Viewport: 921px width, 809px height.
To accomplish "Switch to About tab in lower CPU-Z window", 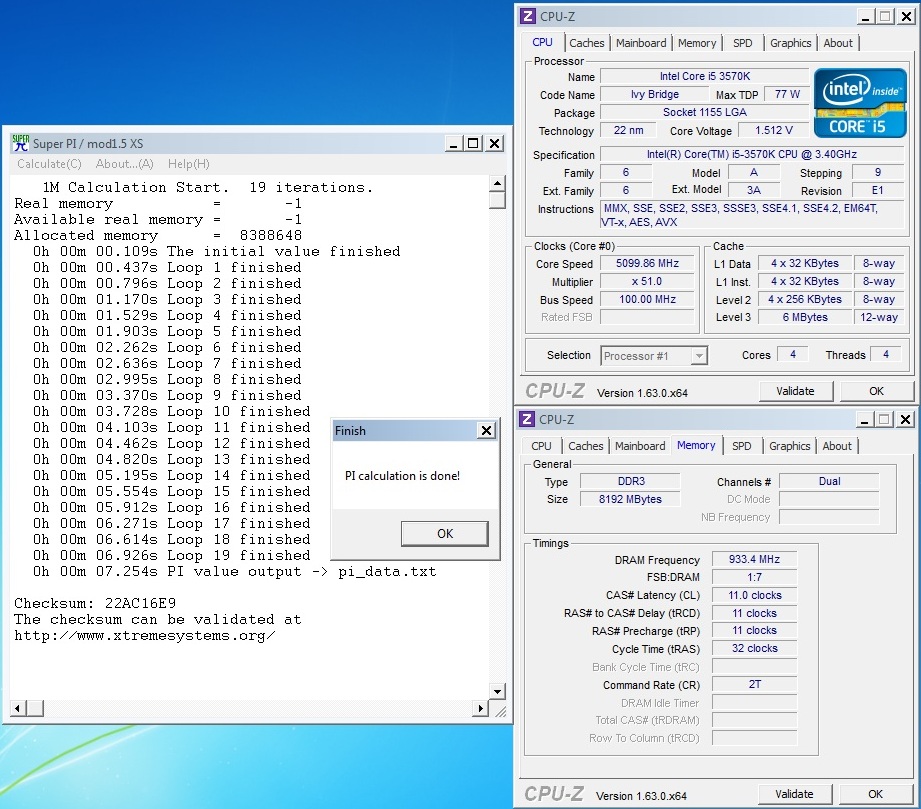I will pos(836,446).
